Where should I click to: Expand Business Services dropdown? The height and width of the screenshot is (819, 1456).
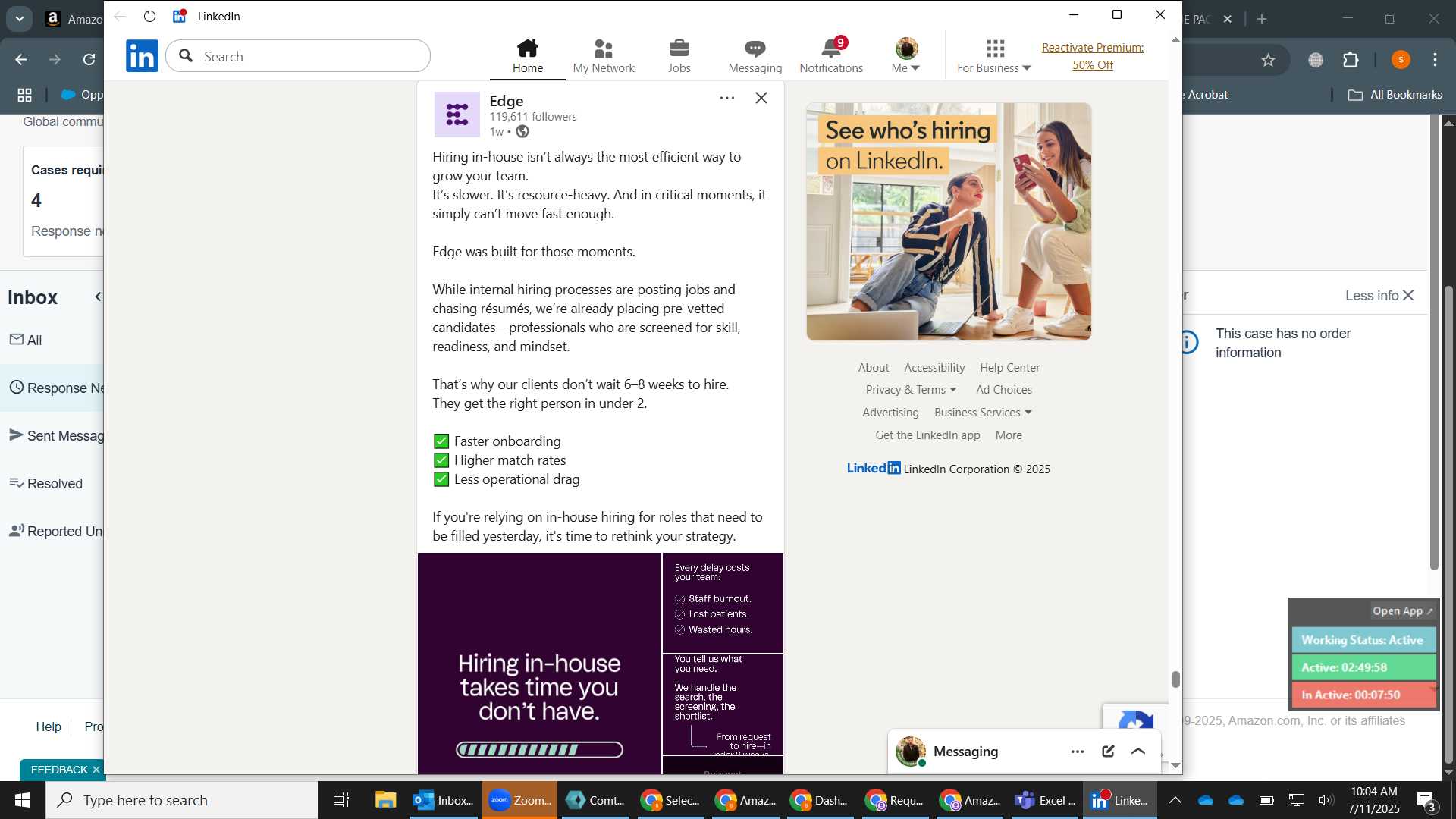(x=983, y=413)
